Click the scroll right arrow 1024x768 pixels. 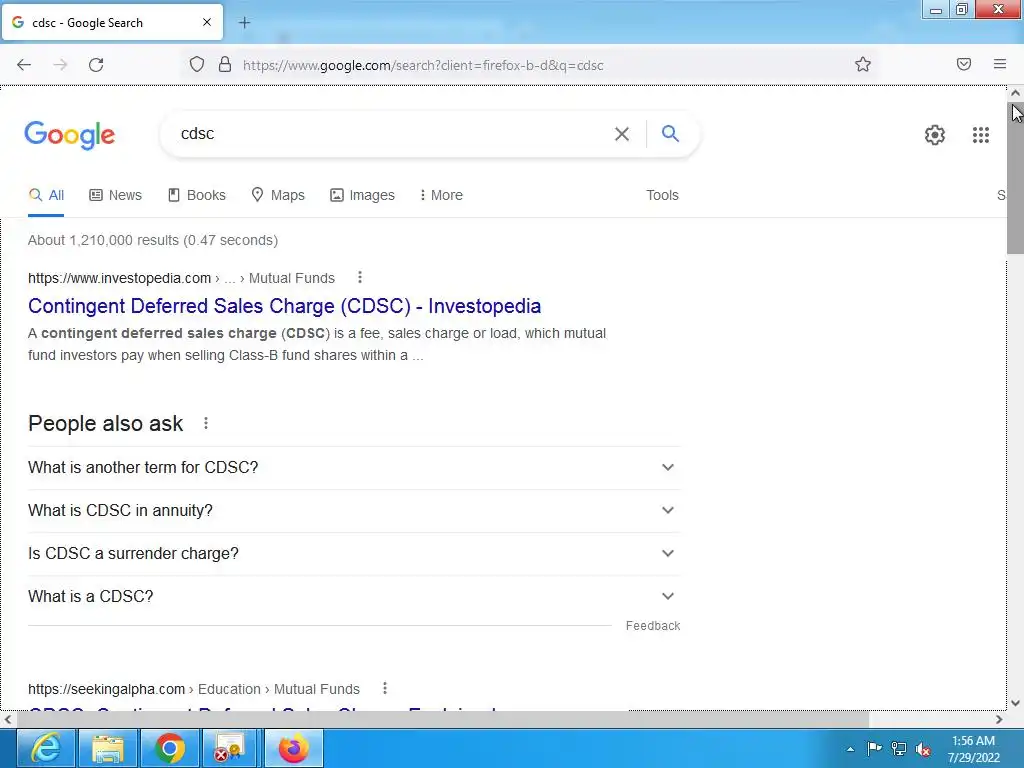coord(999,720)
